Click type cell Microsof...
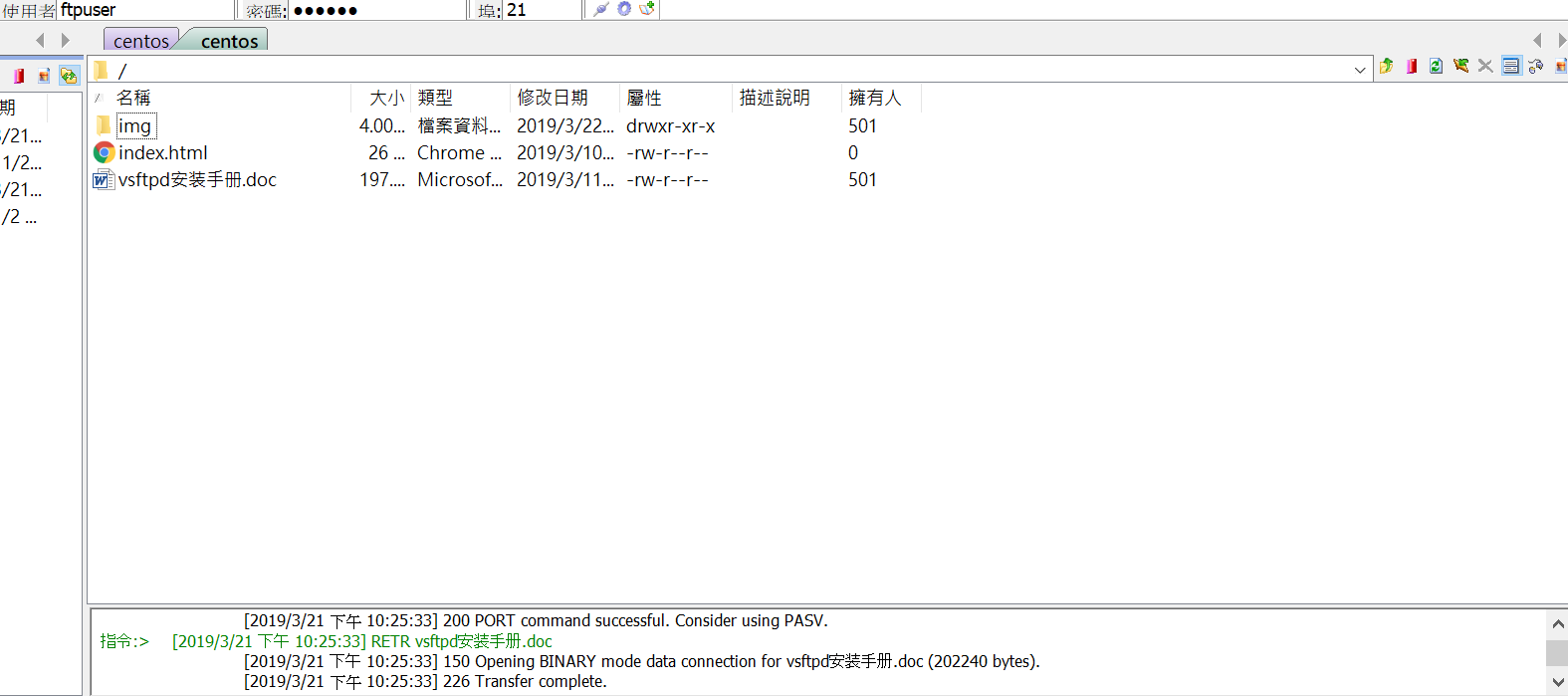This screenshot has height=696, width=1568. point(460,179)
